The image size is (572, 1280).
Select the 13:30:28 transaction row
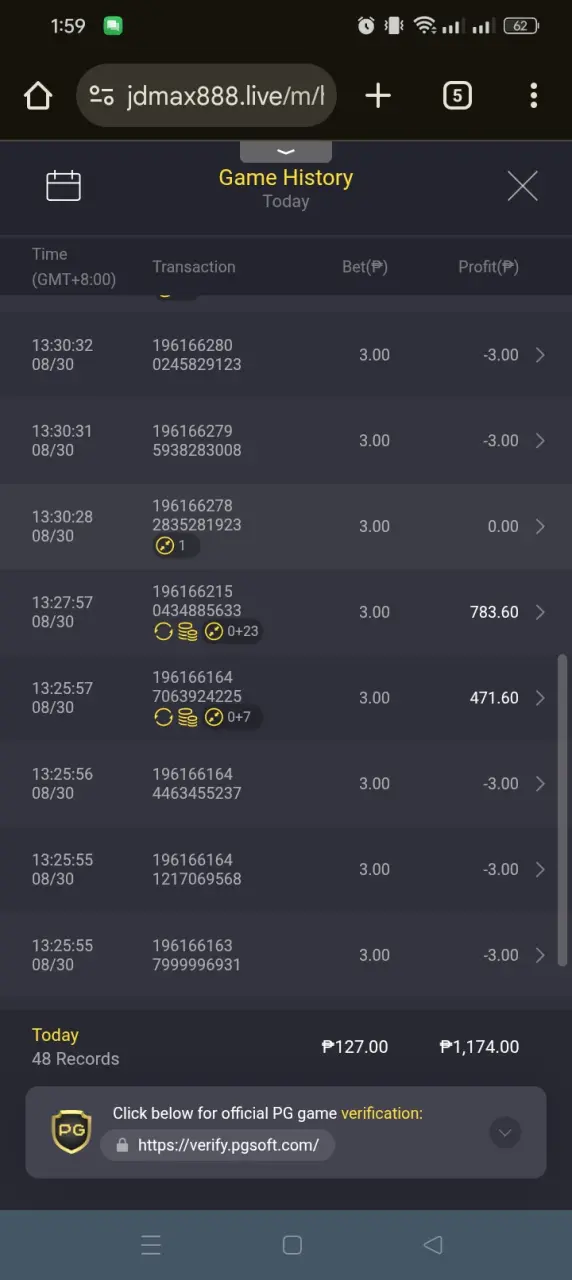[x=286, y=527]
